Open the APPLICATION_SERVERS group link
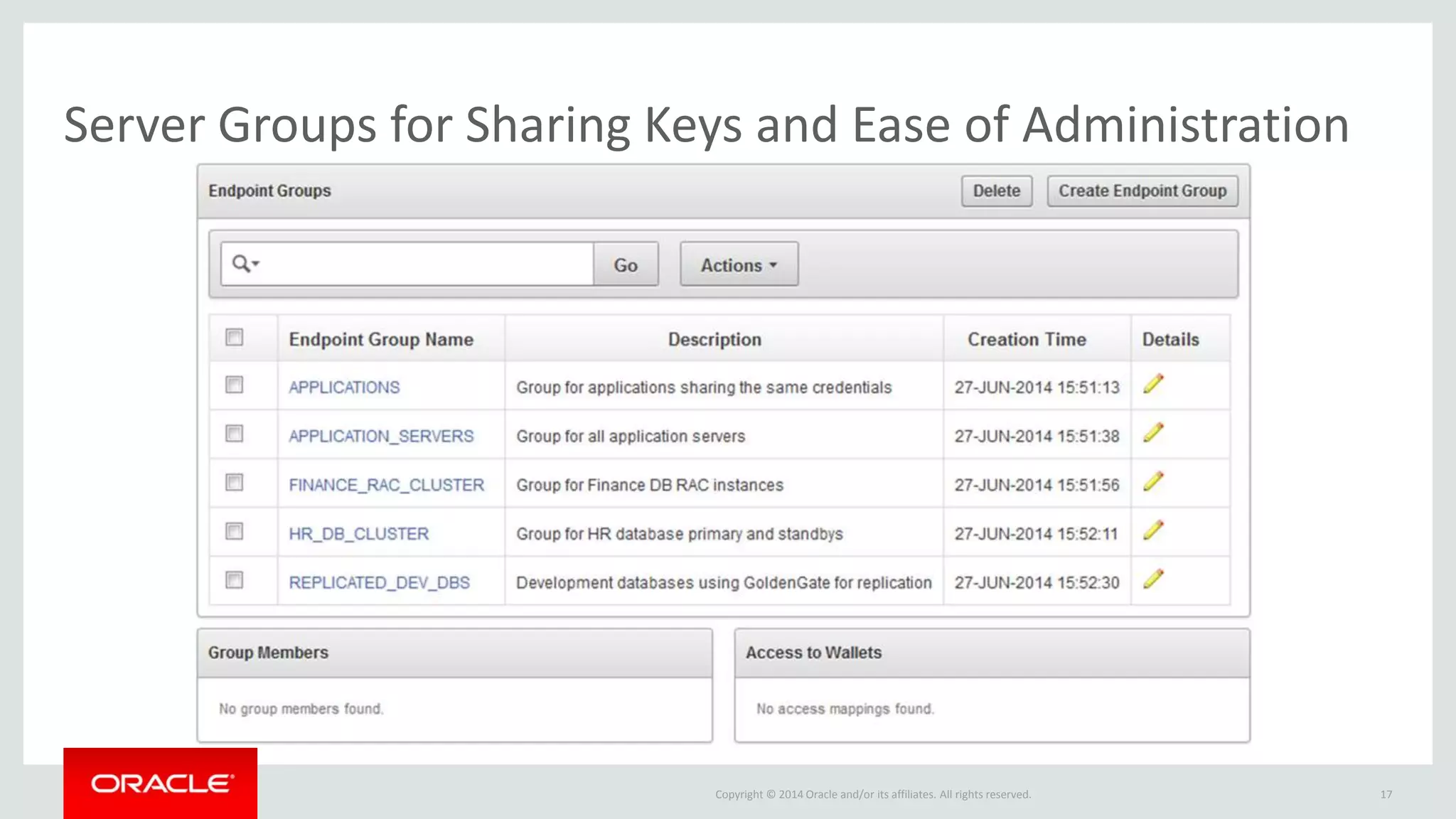Image resolution: width=1456 pixels, height=819 pixels. [x=380, y=436]
